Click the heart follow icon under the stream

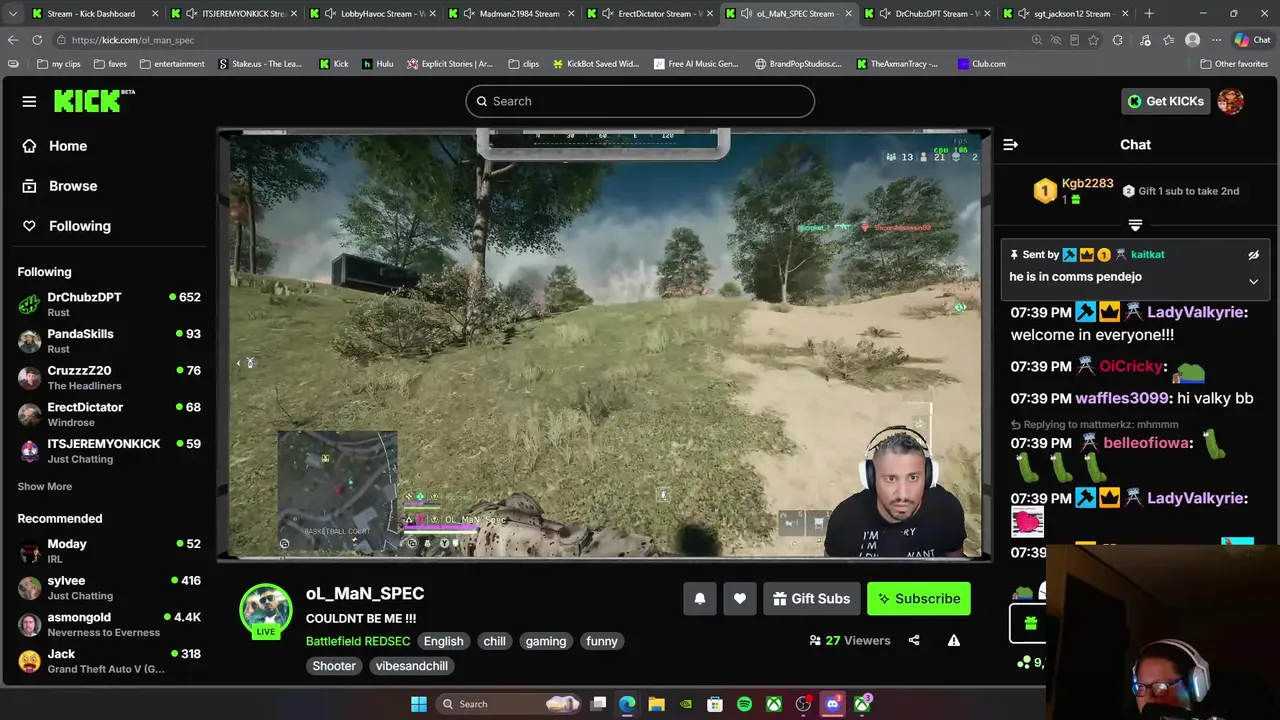tap(740, 599)
